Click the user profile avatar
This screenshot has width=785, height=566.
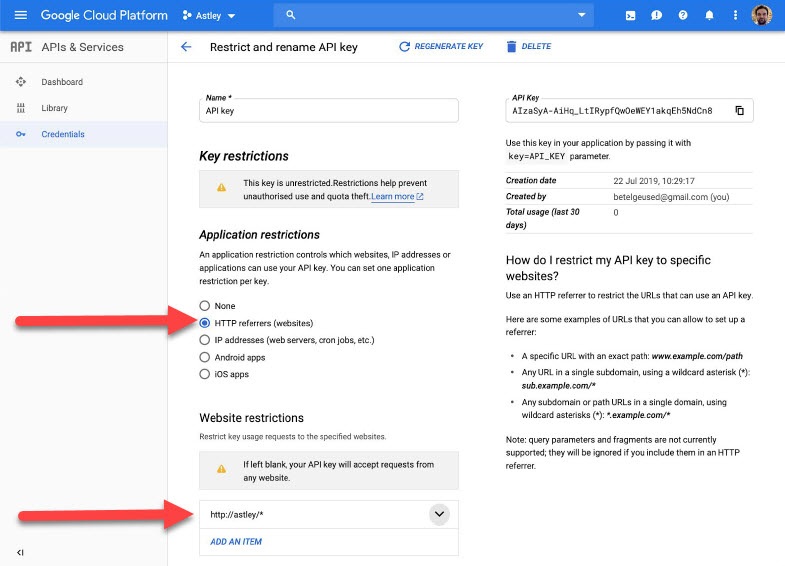tap(762, 15)
